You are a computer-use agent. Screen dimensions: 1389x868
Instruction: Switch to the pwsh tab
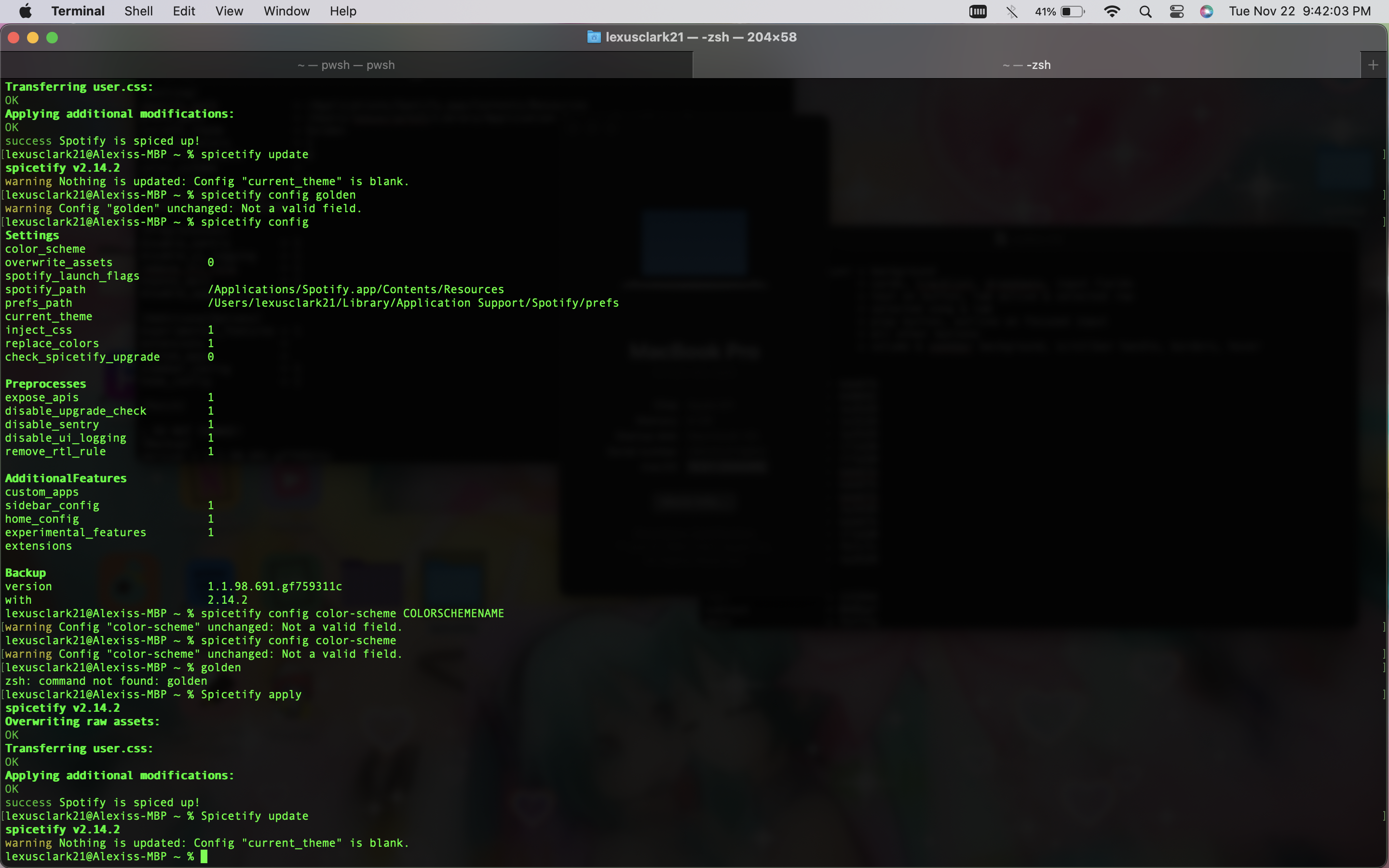pyautogui.click(x=346, y=65)
